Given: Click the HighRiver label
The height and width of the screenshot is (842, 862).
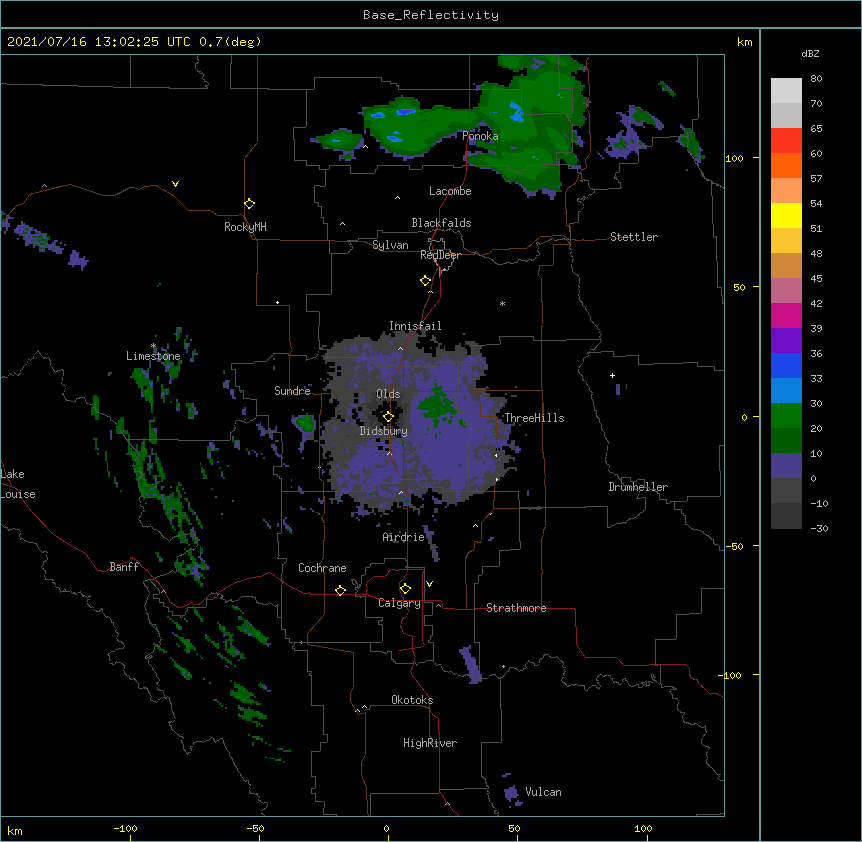Looking at the screenshot, I should click(430, 743).
